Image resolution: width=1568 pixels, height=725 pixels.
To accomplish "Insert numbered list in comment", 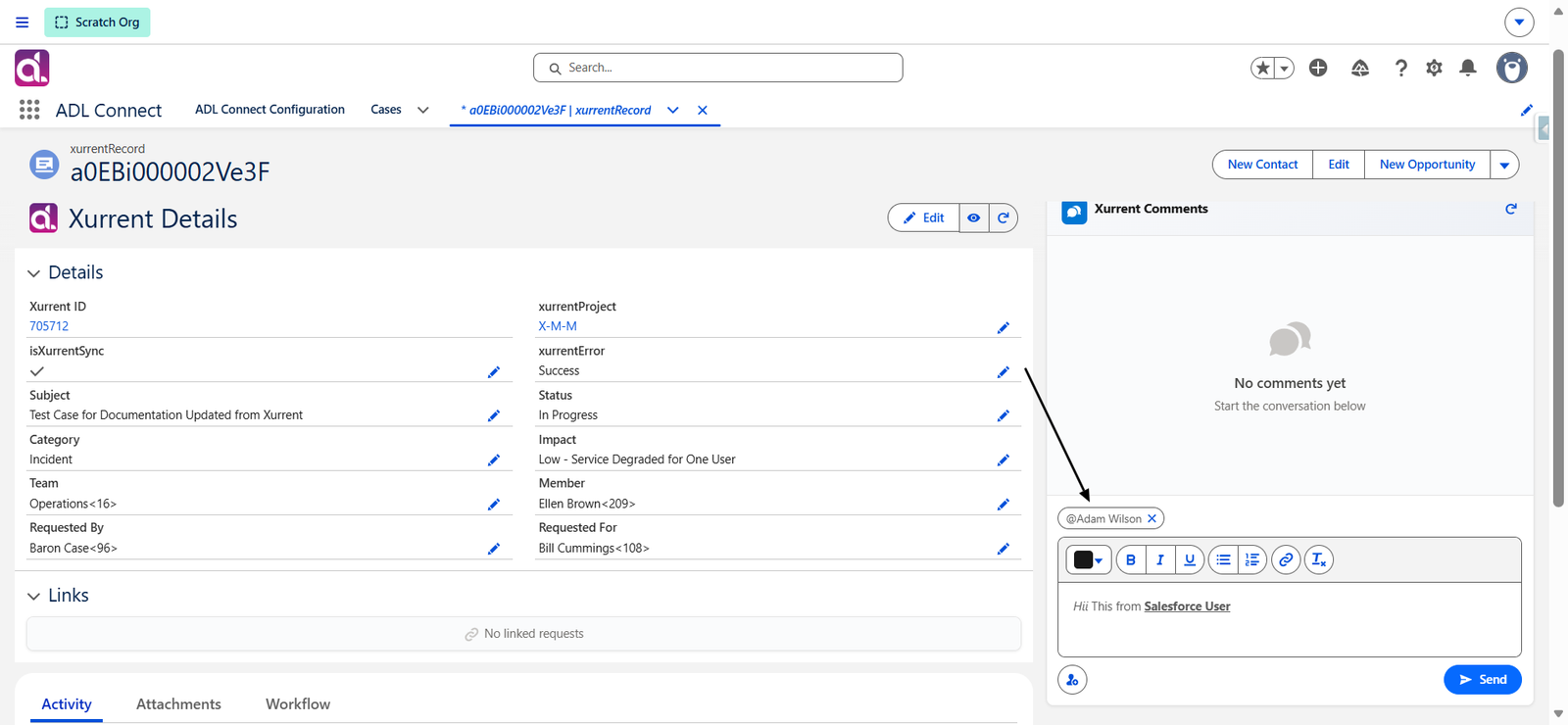I will (1252, 559).
